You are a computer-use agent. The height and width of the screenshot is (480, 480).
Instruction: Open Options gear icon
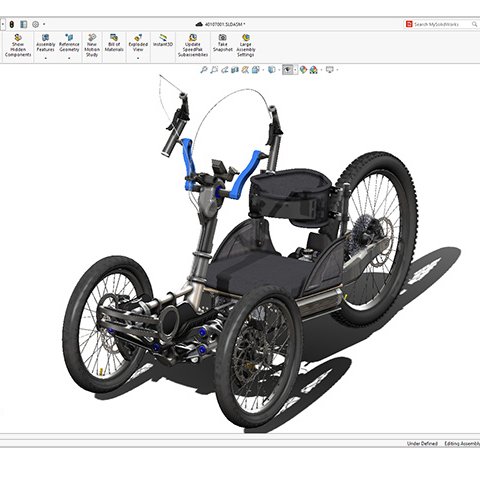(x=36, y=24)
